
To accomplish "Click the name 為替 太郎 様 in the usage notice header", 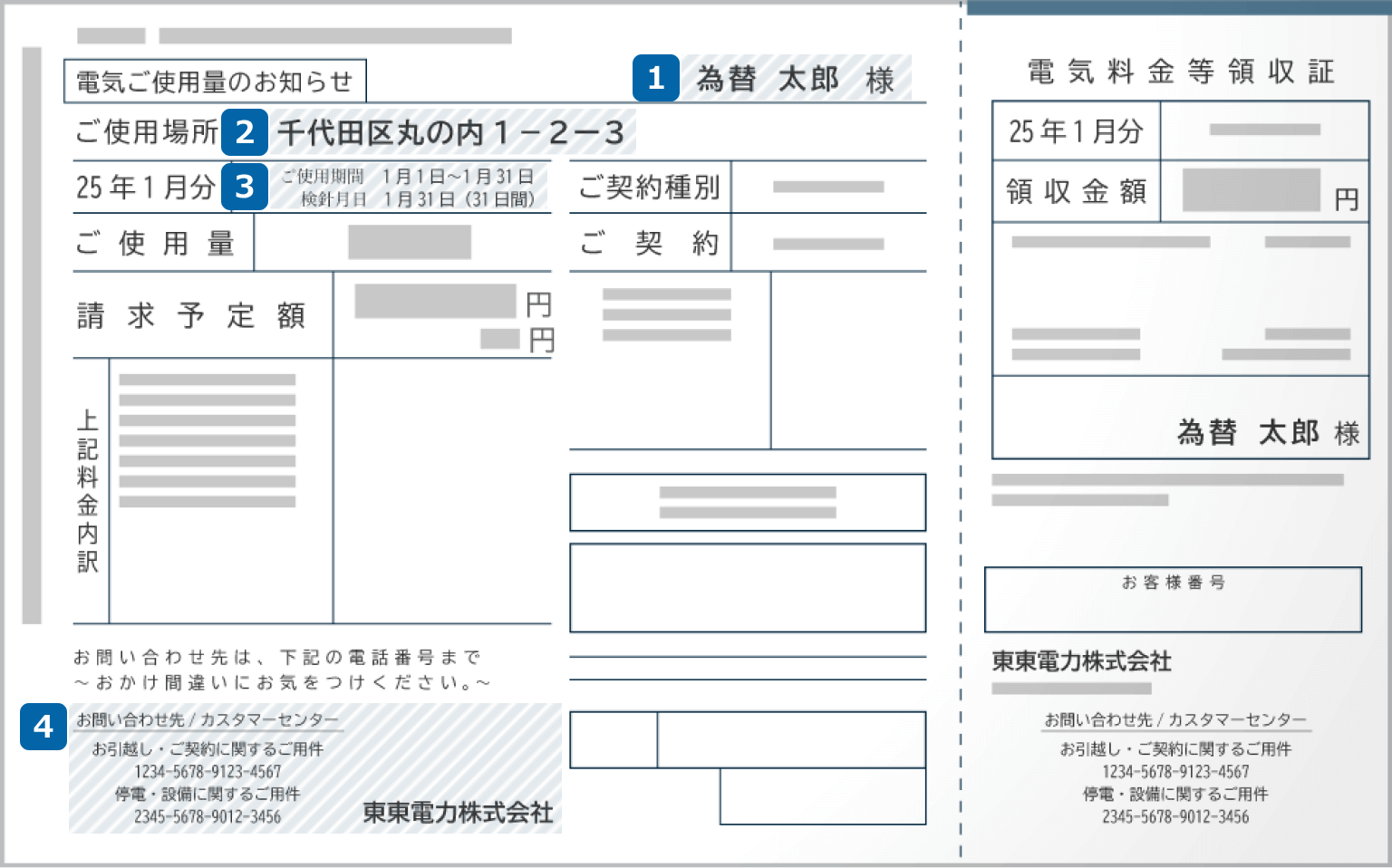I will click(x=795, y=80).
